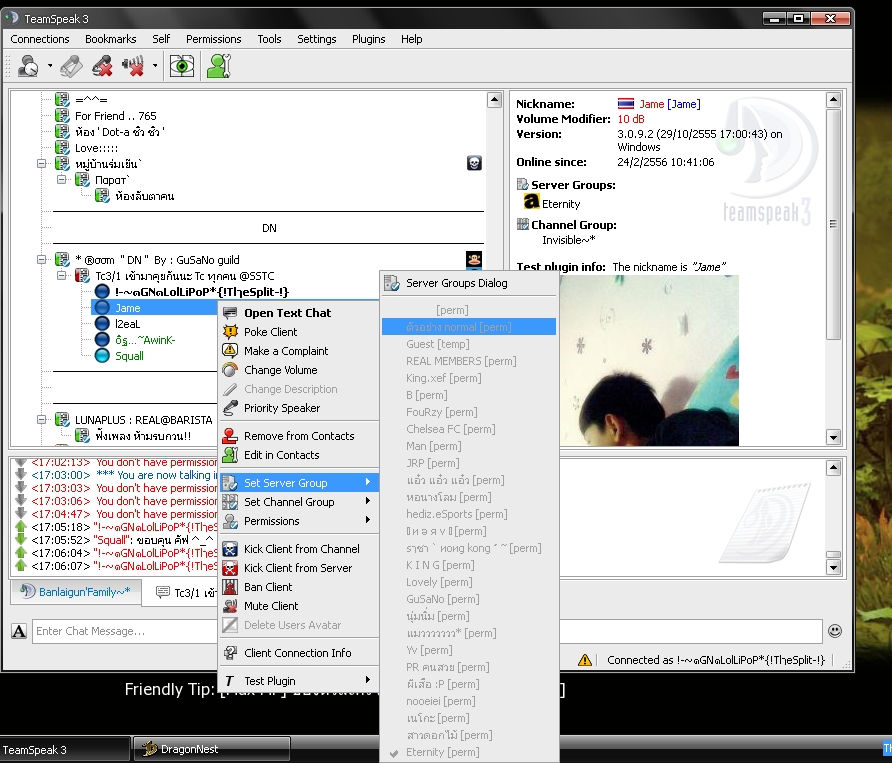Click the warning icon in status bar

[x=585, y=660]
